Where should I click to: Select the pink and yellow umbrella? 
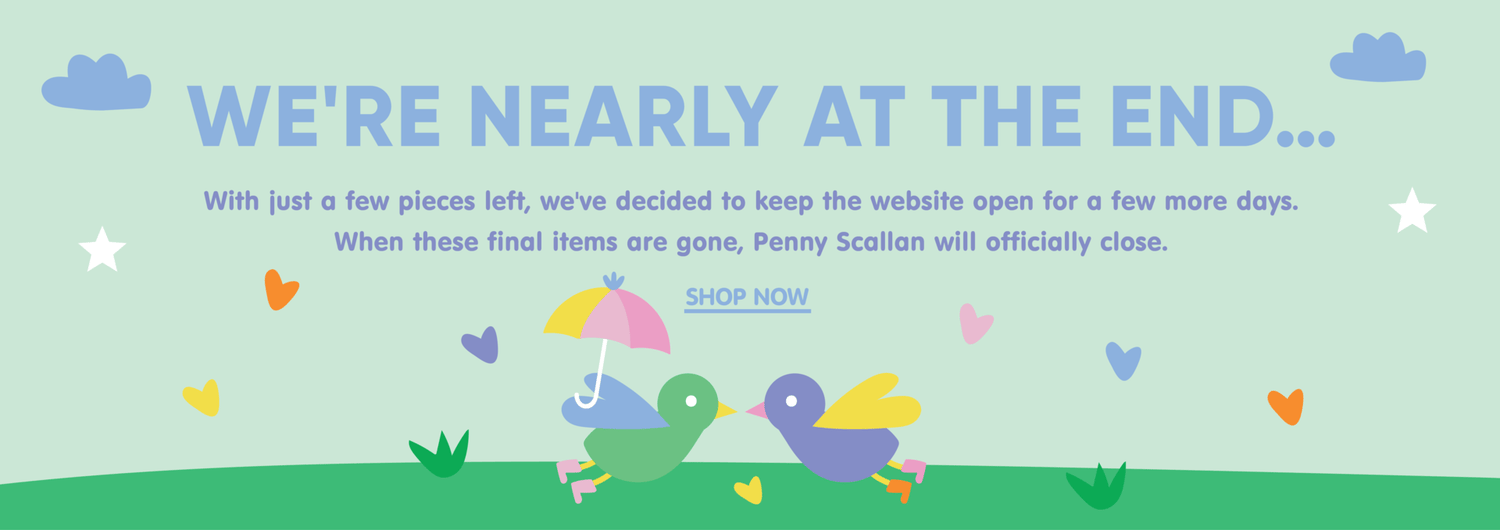(607, 318)
